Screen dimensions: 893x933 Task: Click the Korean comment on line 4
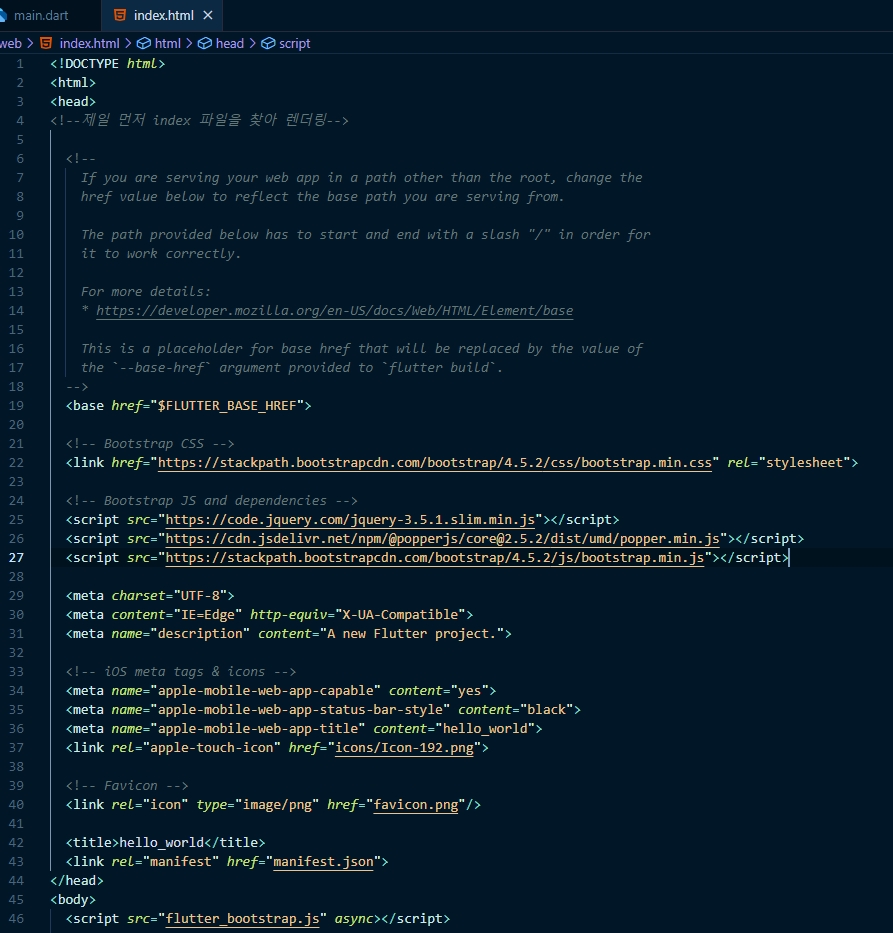tap(199, 121)
